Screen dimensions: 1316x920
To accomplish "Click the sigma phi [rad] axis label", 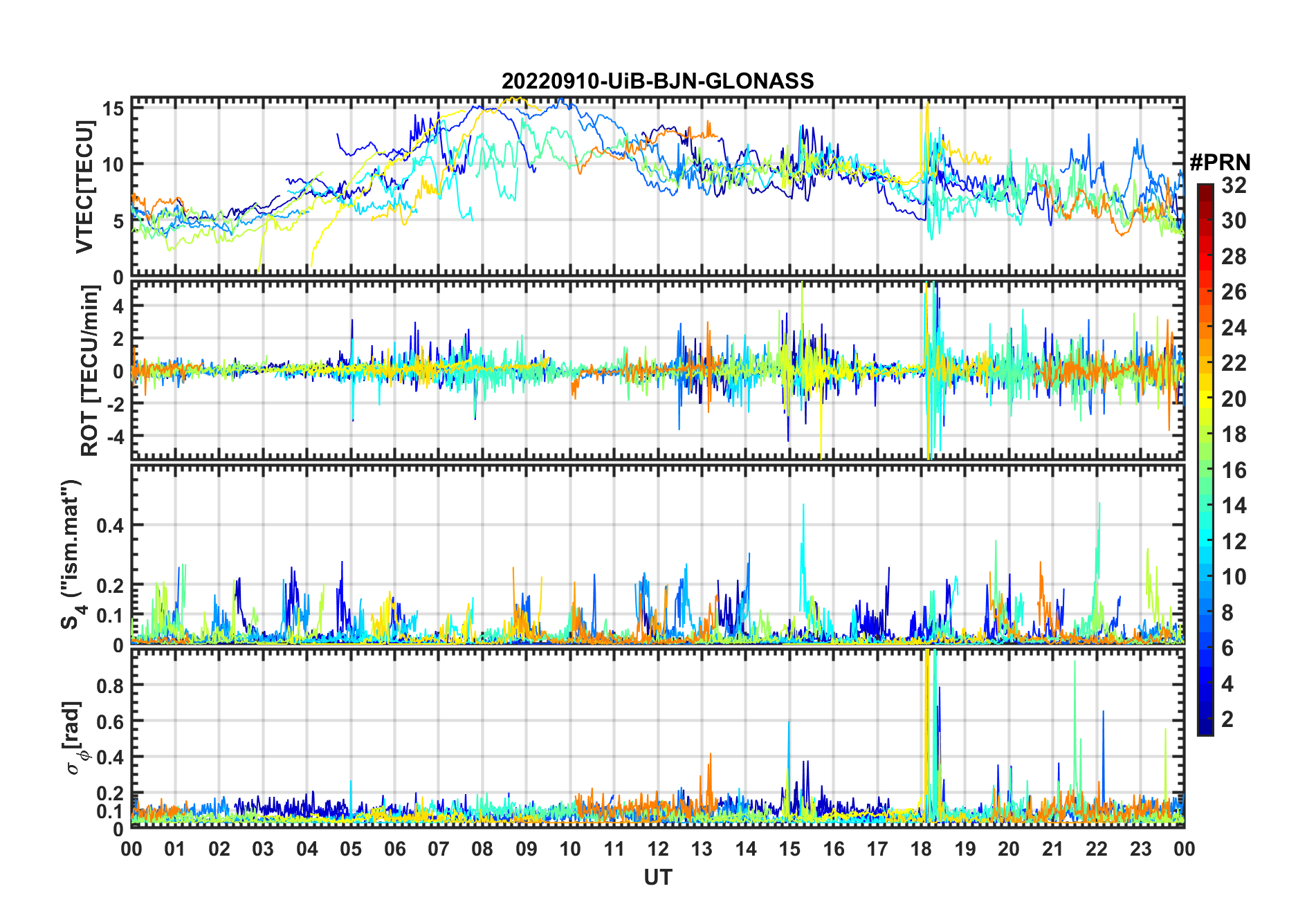I will [x=73, y=737].
